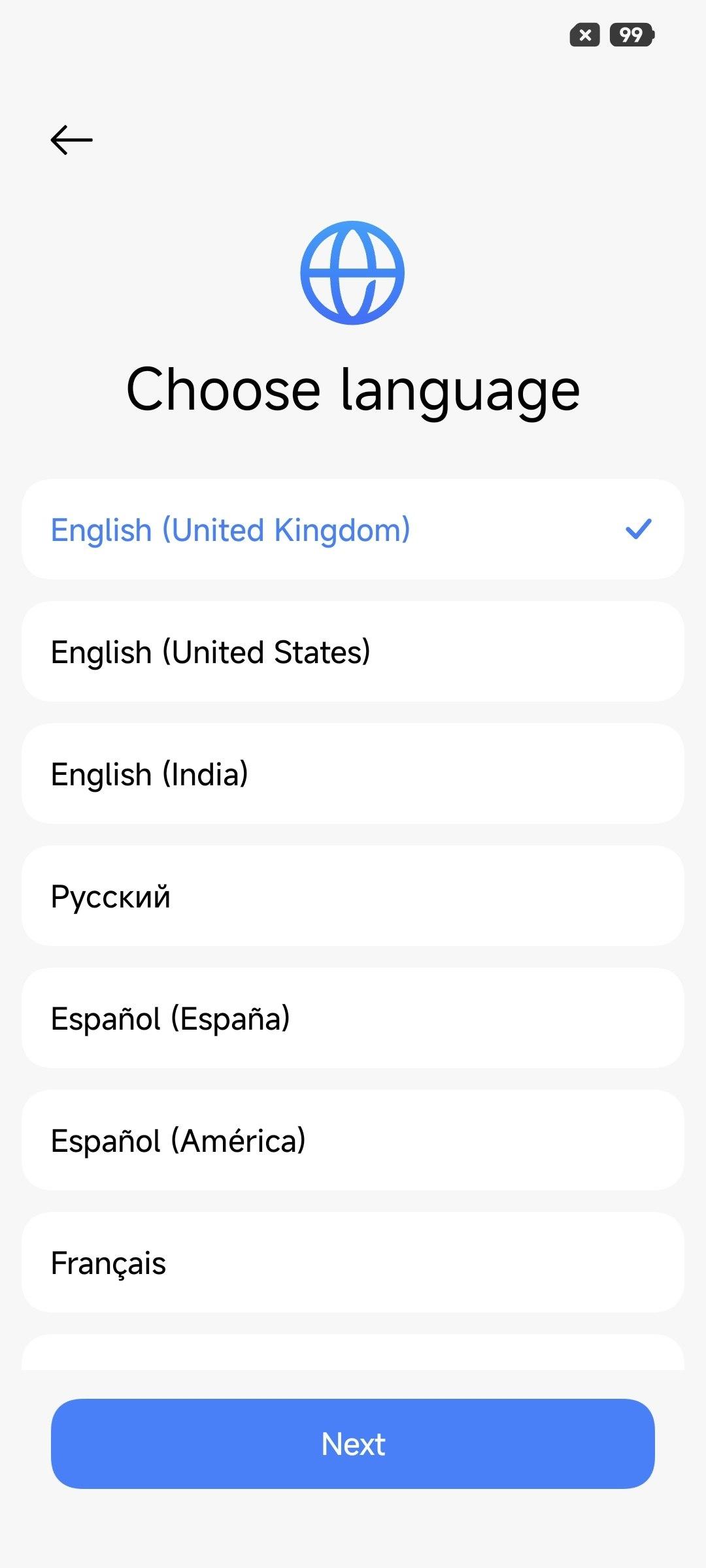Choose Español (América) from the list
The height and width of the screenshot is (1568, 706).
[353, 1141]
